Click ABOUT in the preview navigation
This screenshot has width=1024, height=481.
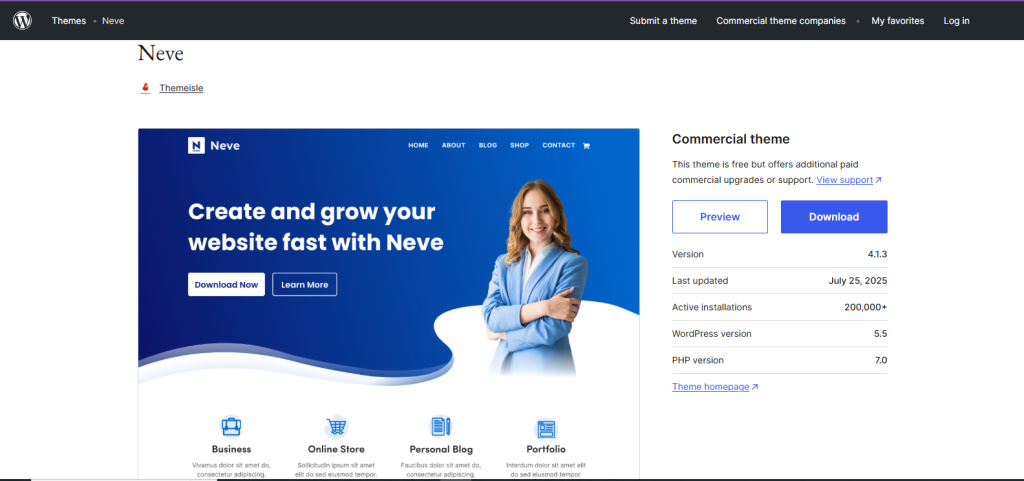click(x=453, y=146)
